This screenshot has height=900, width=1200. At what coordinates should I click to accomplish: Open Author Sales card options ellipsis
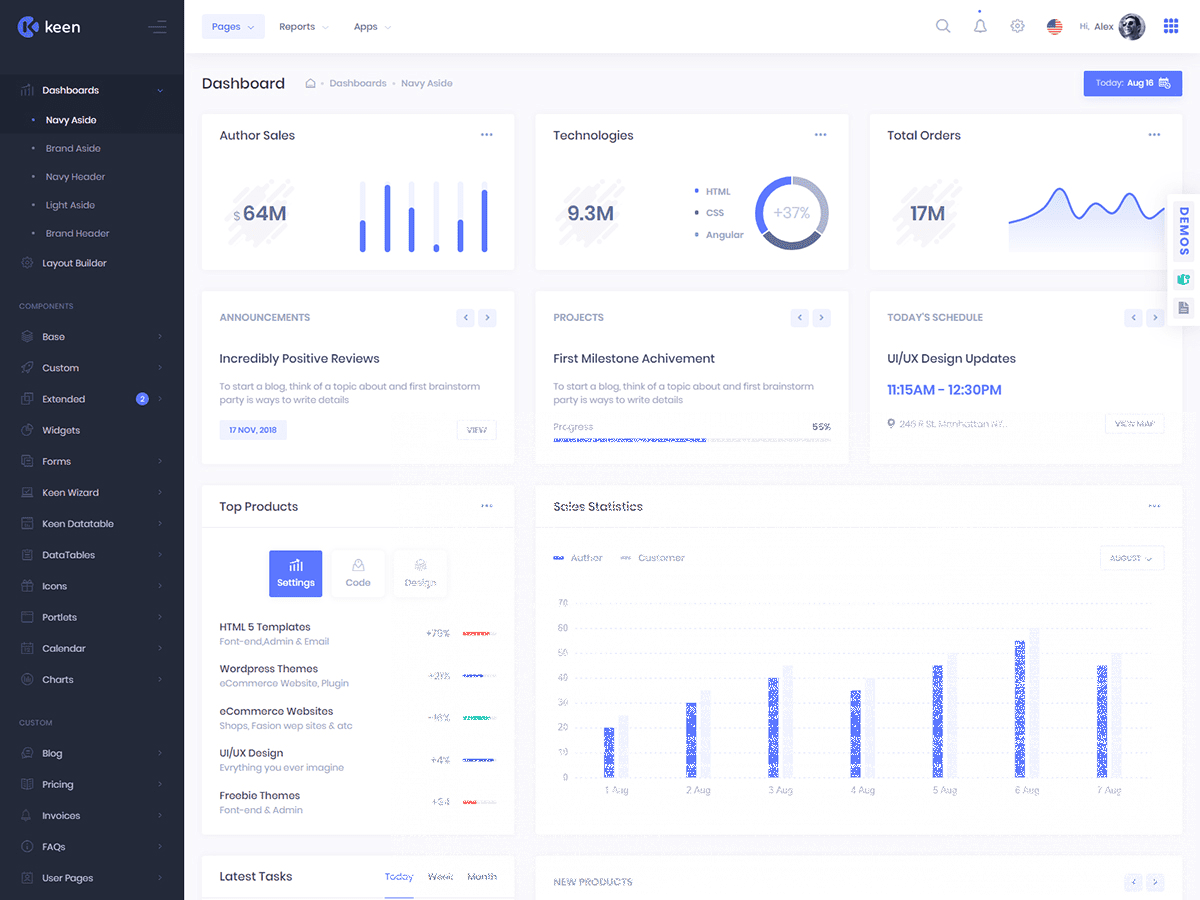pyautogui.click(x=486, y=135)
